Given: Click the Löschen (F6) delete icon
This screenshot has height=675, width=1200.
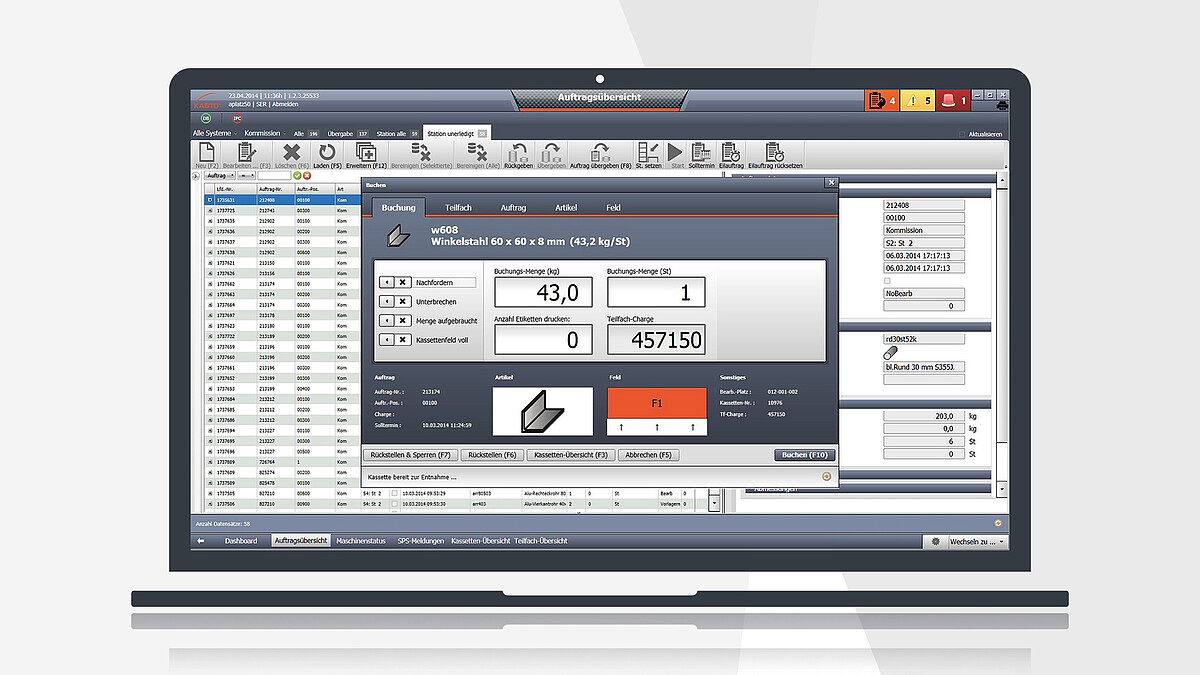Looking at the screenshot, I should (291, 153).
